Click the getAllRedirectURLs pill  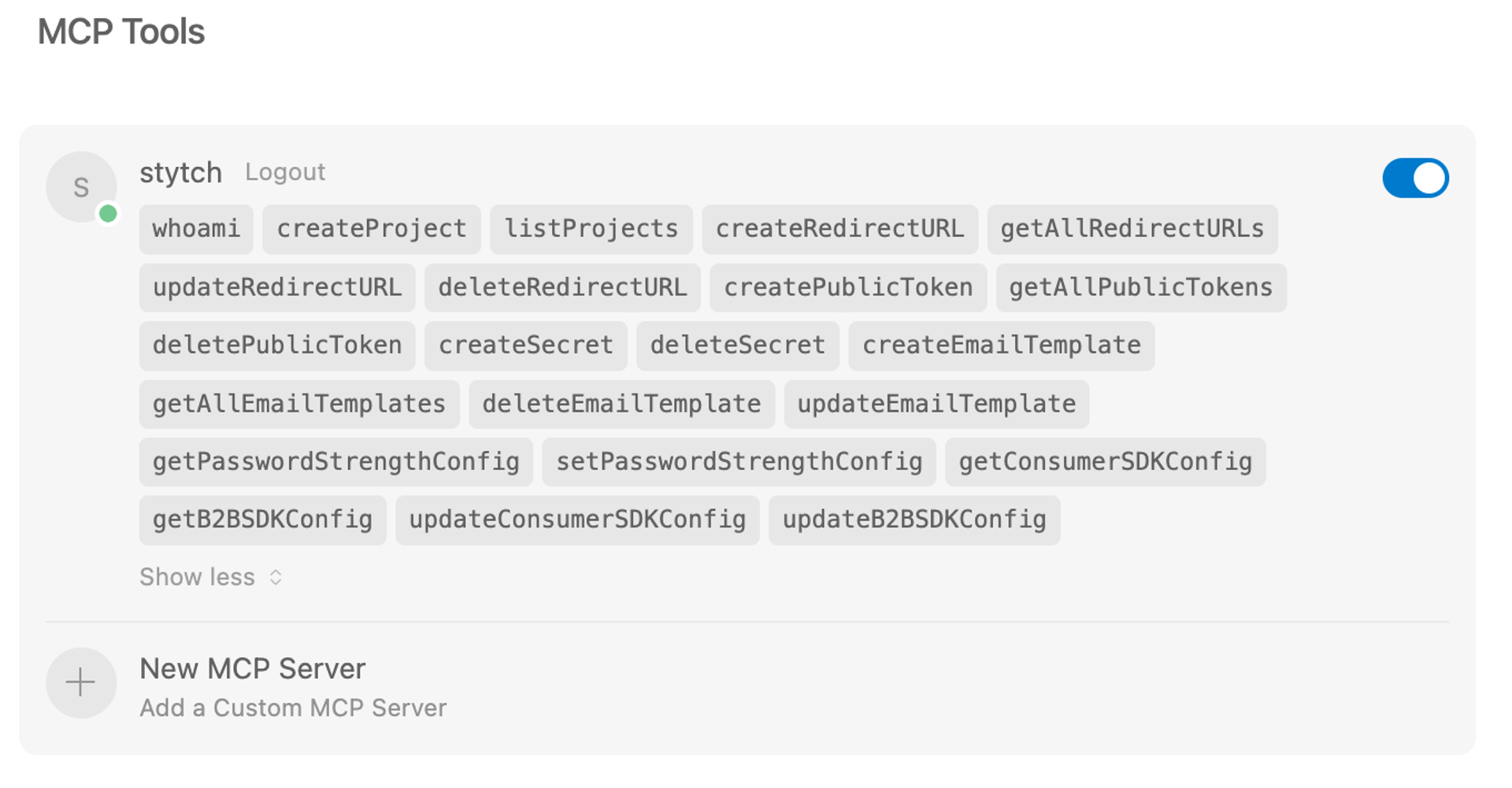tap(1132, 229)
